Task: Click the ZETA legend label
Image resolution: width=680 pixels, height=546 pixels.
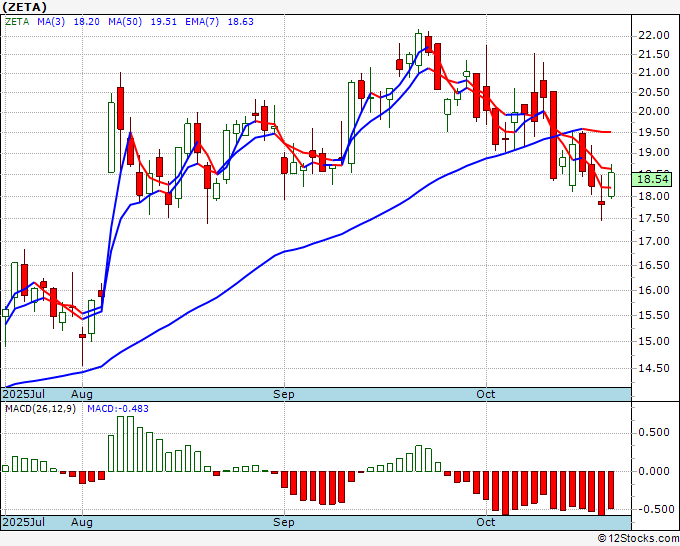Action: point(17,22)
